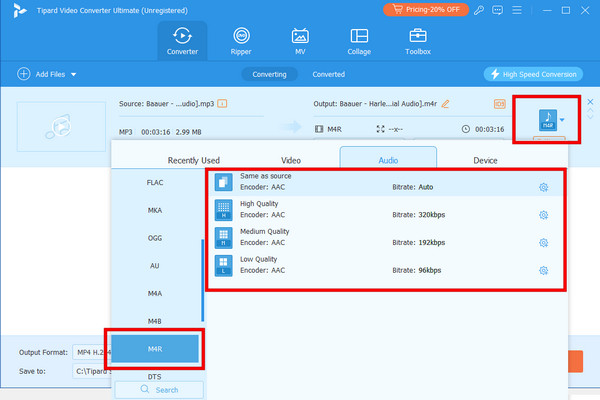Expand the Add Files dropdown arrow
The width and height of the screenshot is (600, 400).
click(73, 74)
